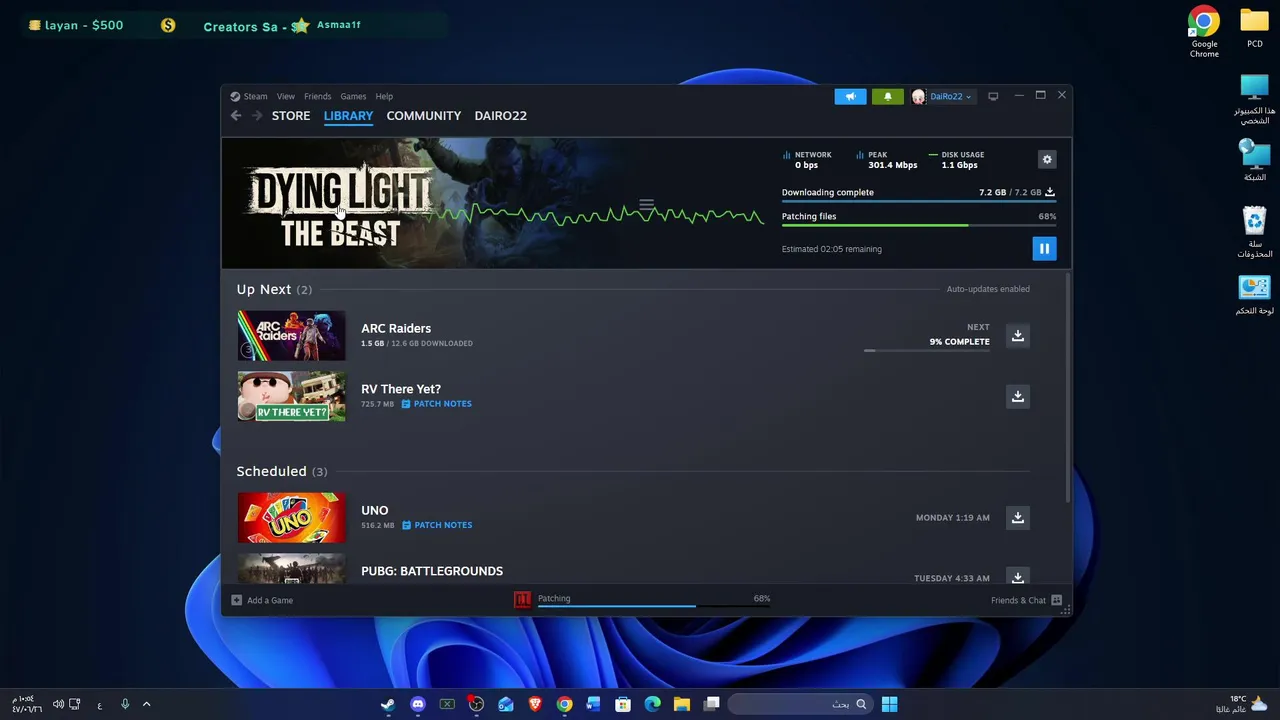
Task: Open ARC Raiders game thumbnail
Action: coord(291,336)
